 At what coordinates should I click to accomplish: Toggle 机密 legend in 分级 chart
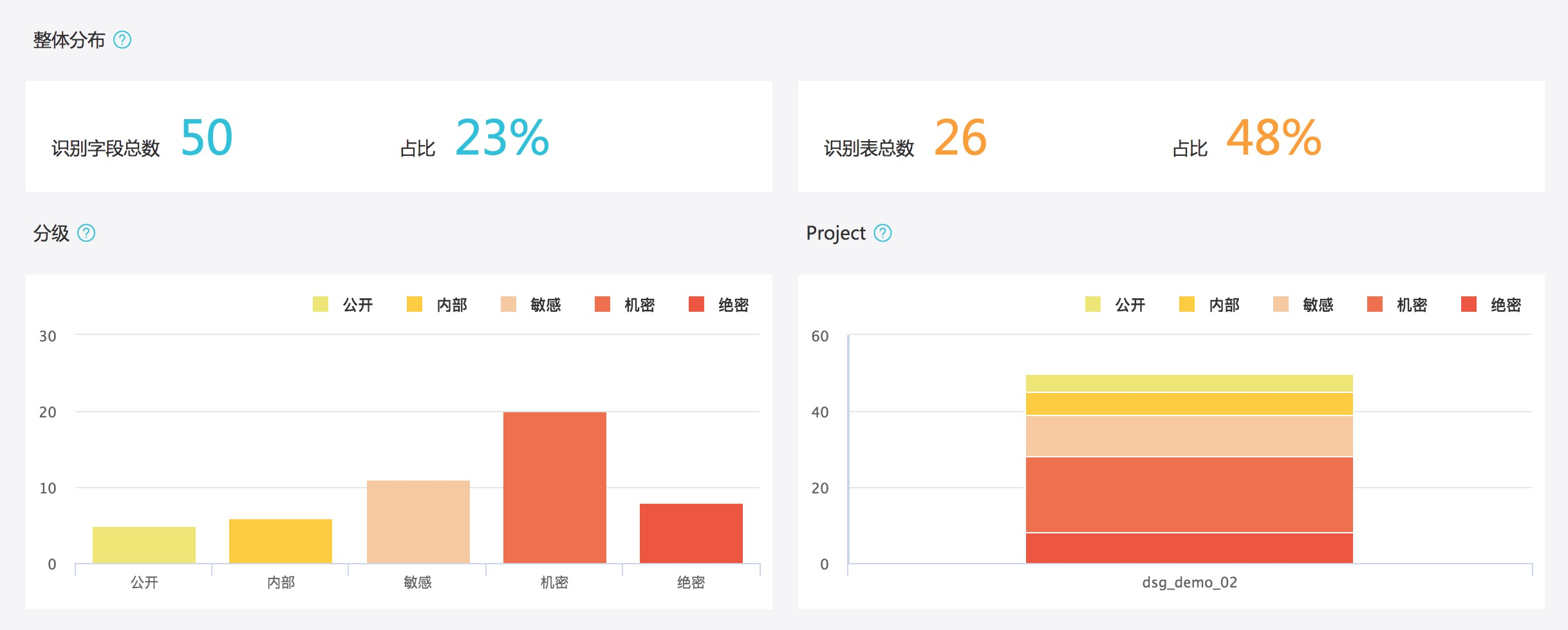(624, 304)
